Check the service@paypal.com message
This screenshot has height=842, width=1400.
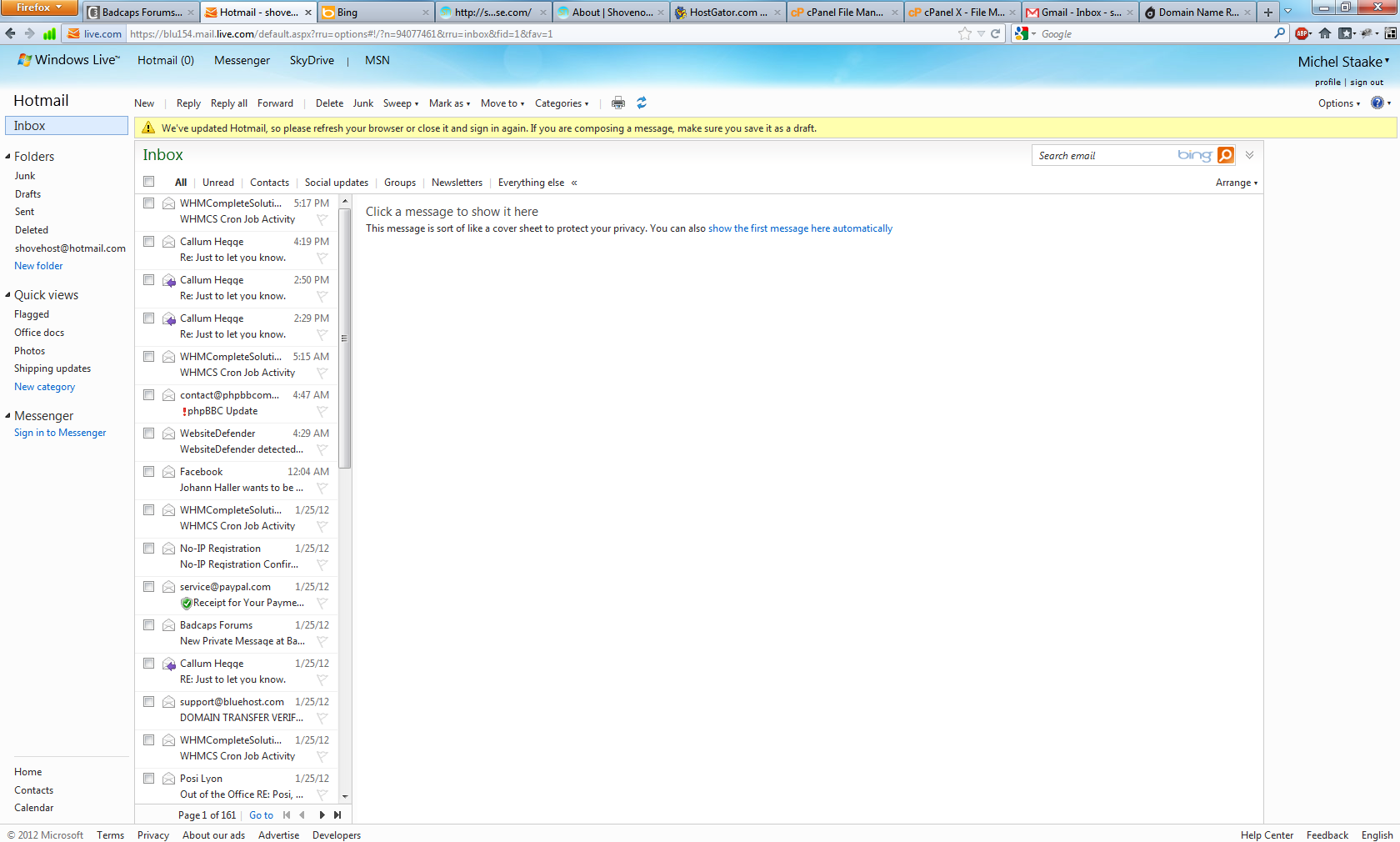point(149,587)
